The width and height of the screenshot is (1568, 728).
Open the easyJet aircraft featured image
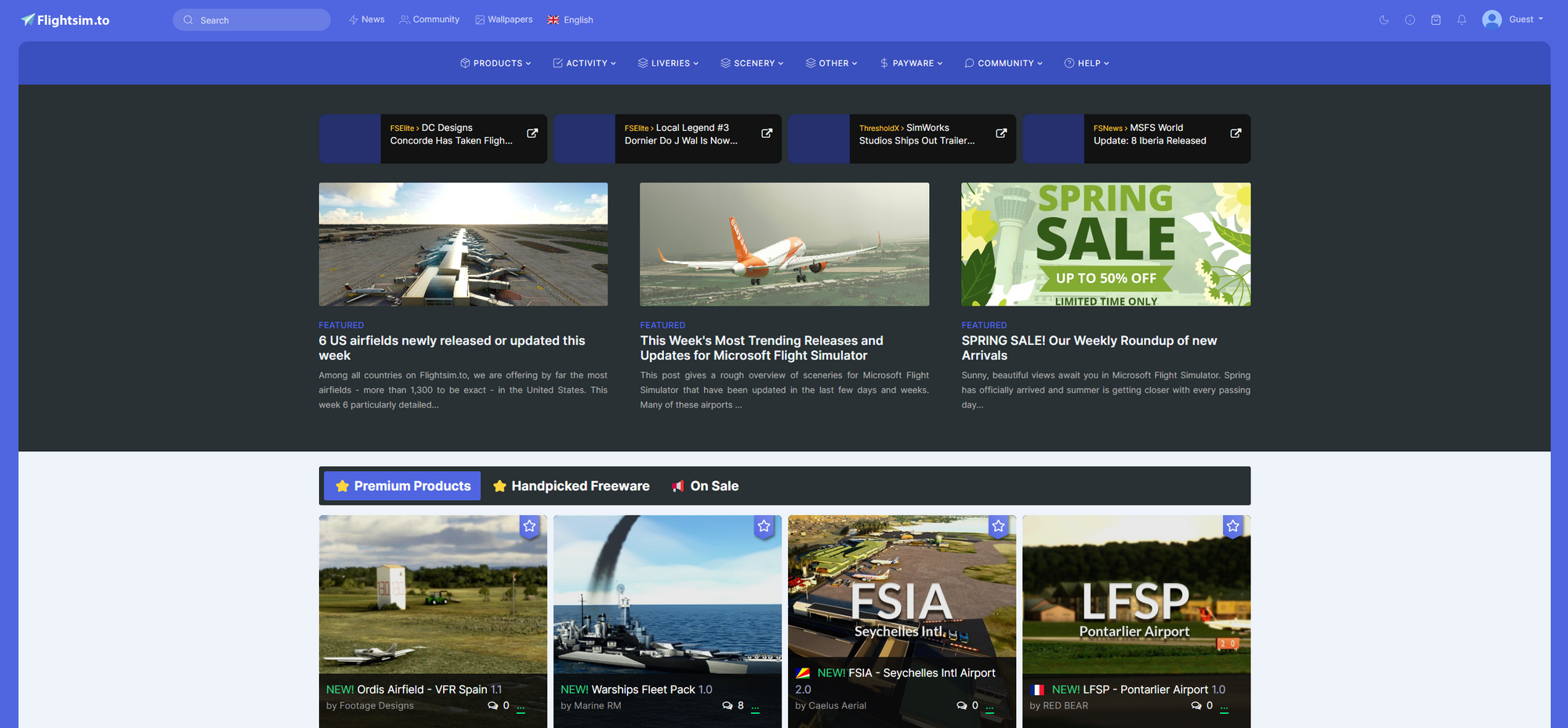pyautogui.click(x=784, y=244)
